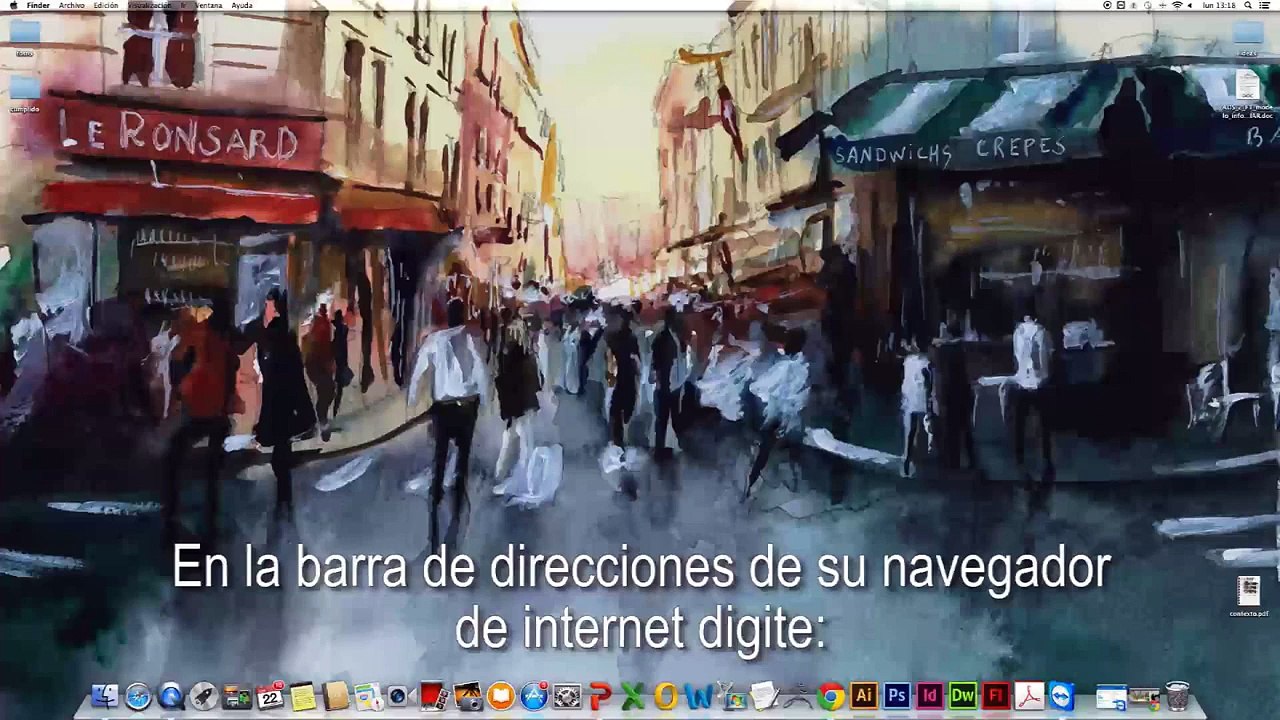This screenshot has height=720, width=1280.
Task: Open Finder from the Dock
Action: [105, 696]
